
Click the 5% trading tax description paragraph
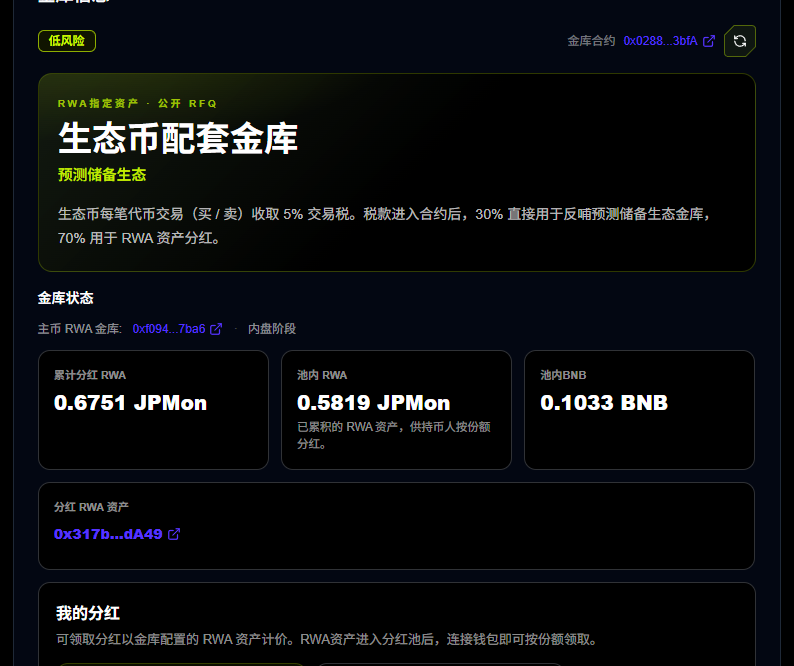385,226
